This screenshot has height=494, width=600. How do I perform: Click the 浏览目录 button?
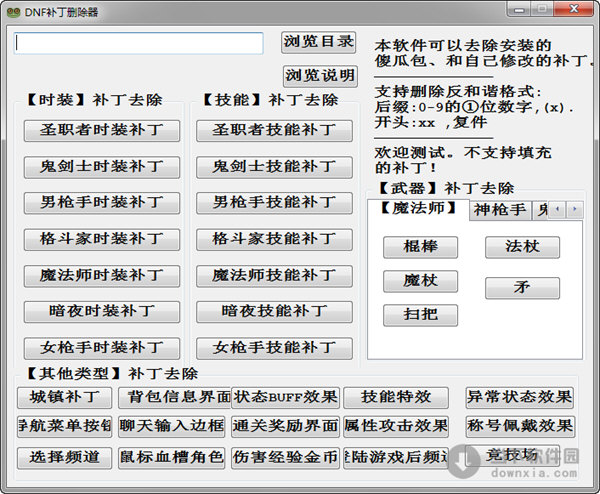[x=318, y=42]
